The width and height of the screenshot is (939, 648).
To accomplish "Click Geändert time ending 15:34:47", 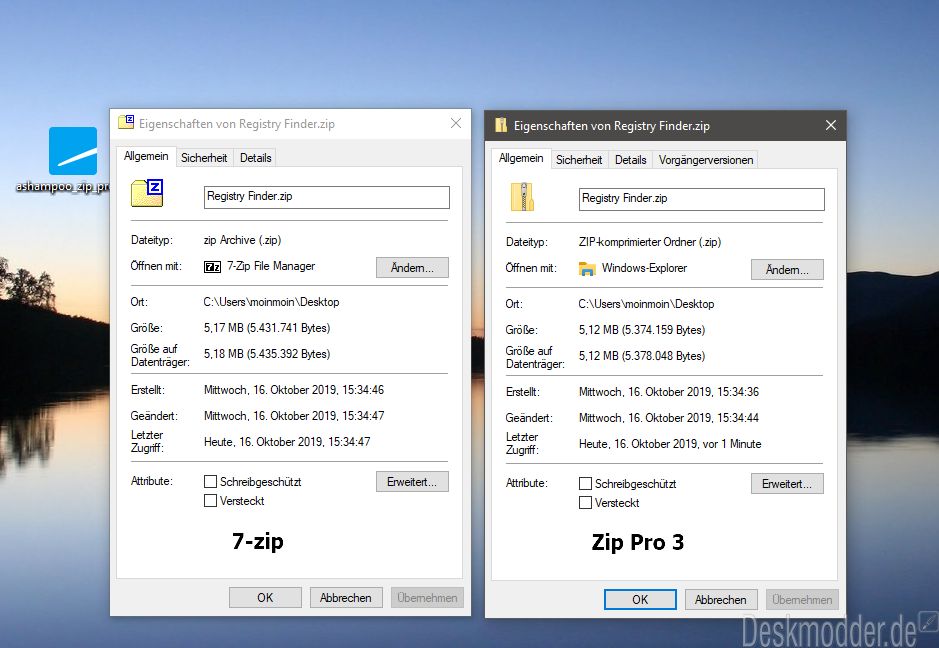I will tap(293, 416).
